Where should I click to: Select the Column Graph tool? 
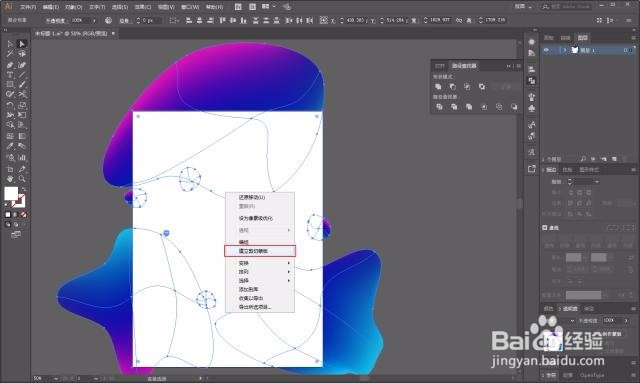(22, 157)
